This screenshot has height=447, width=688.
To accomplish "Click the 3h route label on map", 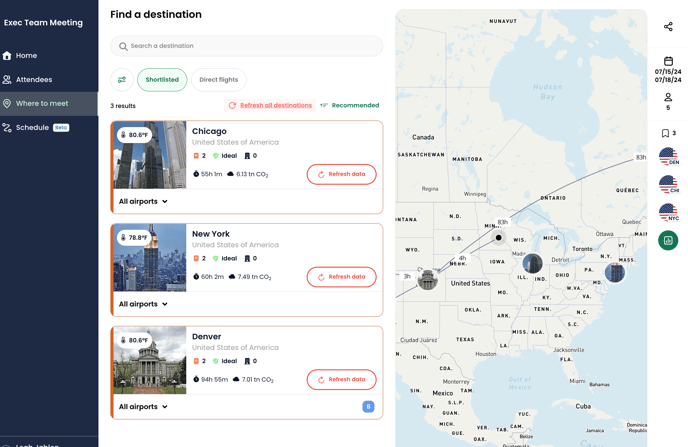I will coord(407,276).
